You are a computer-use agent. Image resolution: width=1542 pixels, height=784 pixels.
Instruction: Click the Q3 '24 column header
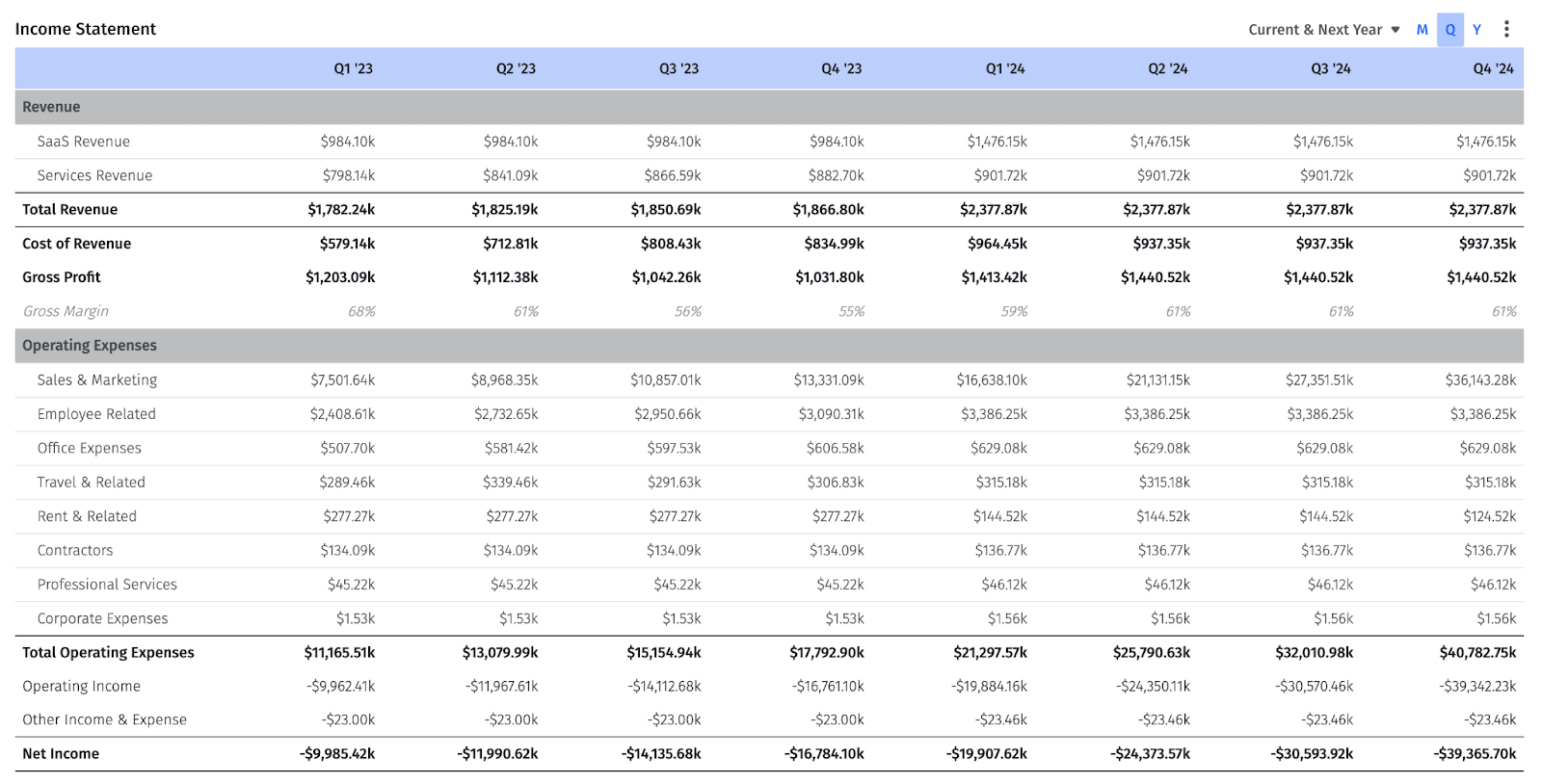coord(1331,69)
